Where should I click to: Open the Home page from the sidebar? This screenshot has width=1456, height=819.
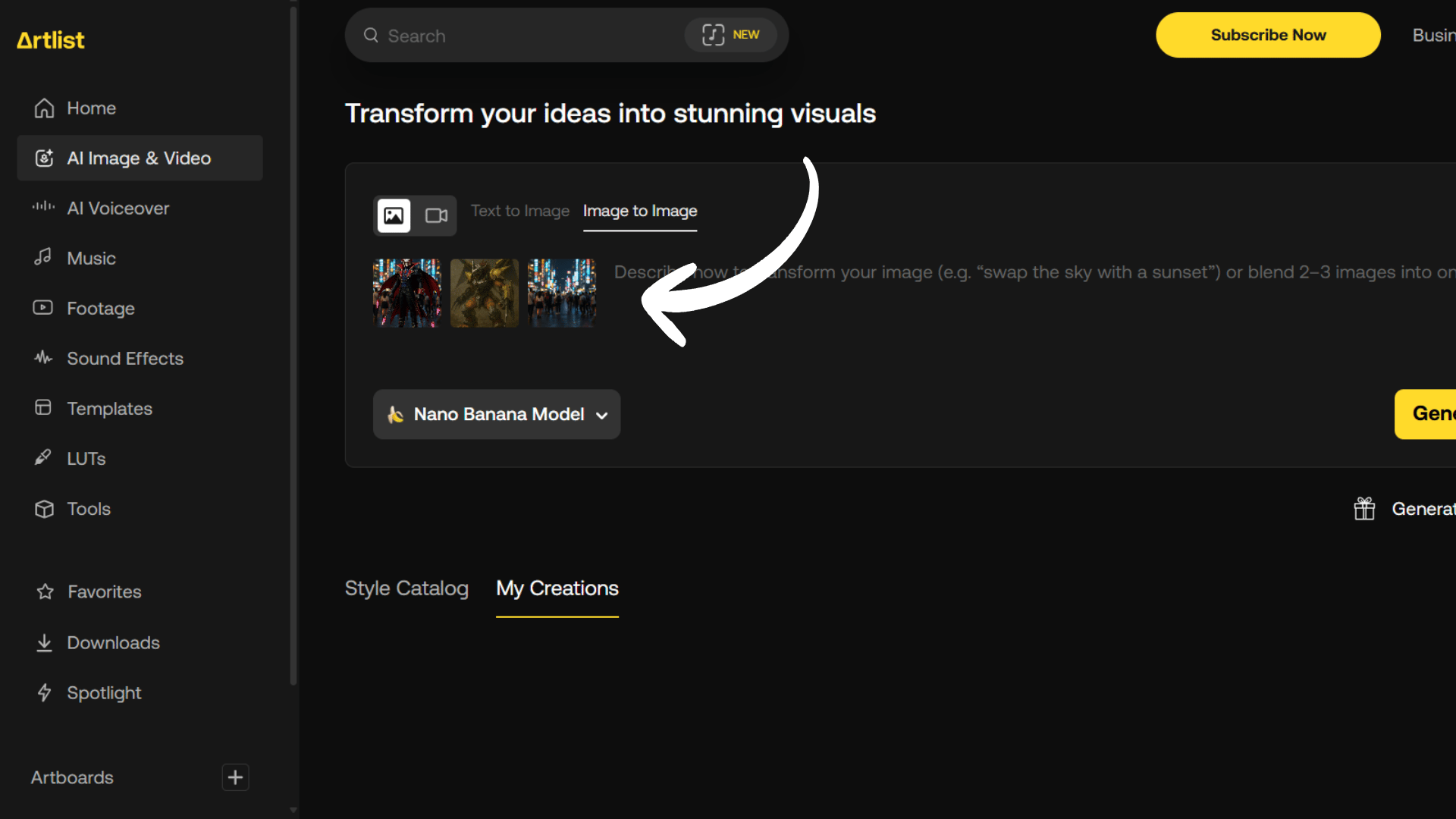pyautogui.click(x=91, y=108)
